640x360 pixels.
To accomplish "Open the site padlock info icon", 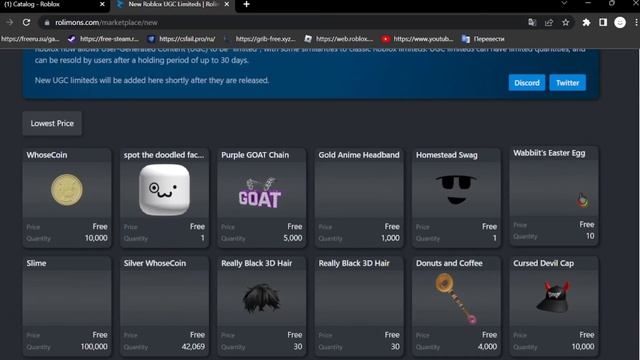I will tap(47, 22).
